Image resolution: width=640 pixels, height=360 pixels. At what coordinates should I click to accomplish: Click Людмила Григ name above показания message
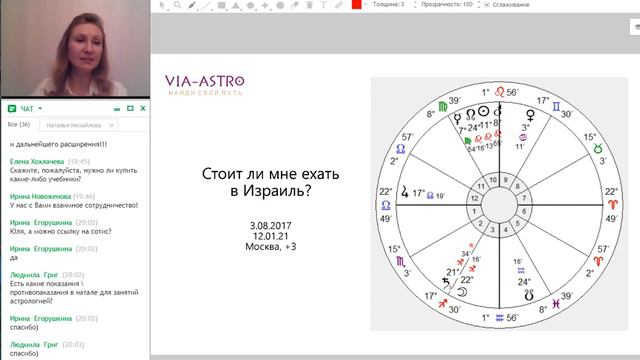point(34,275)
